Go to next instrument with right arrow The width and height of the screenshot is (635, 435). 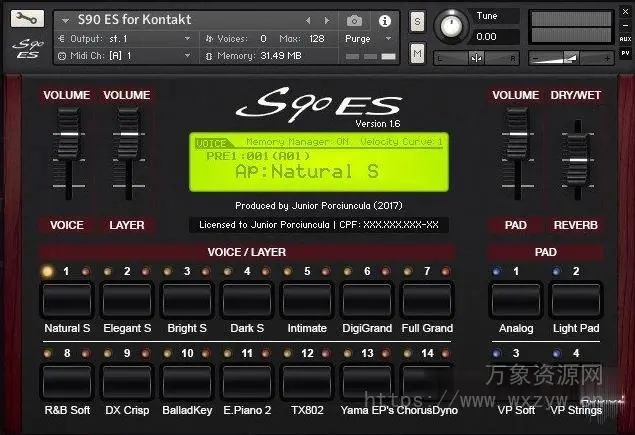pos(327,20)
